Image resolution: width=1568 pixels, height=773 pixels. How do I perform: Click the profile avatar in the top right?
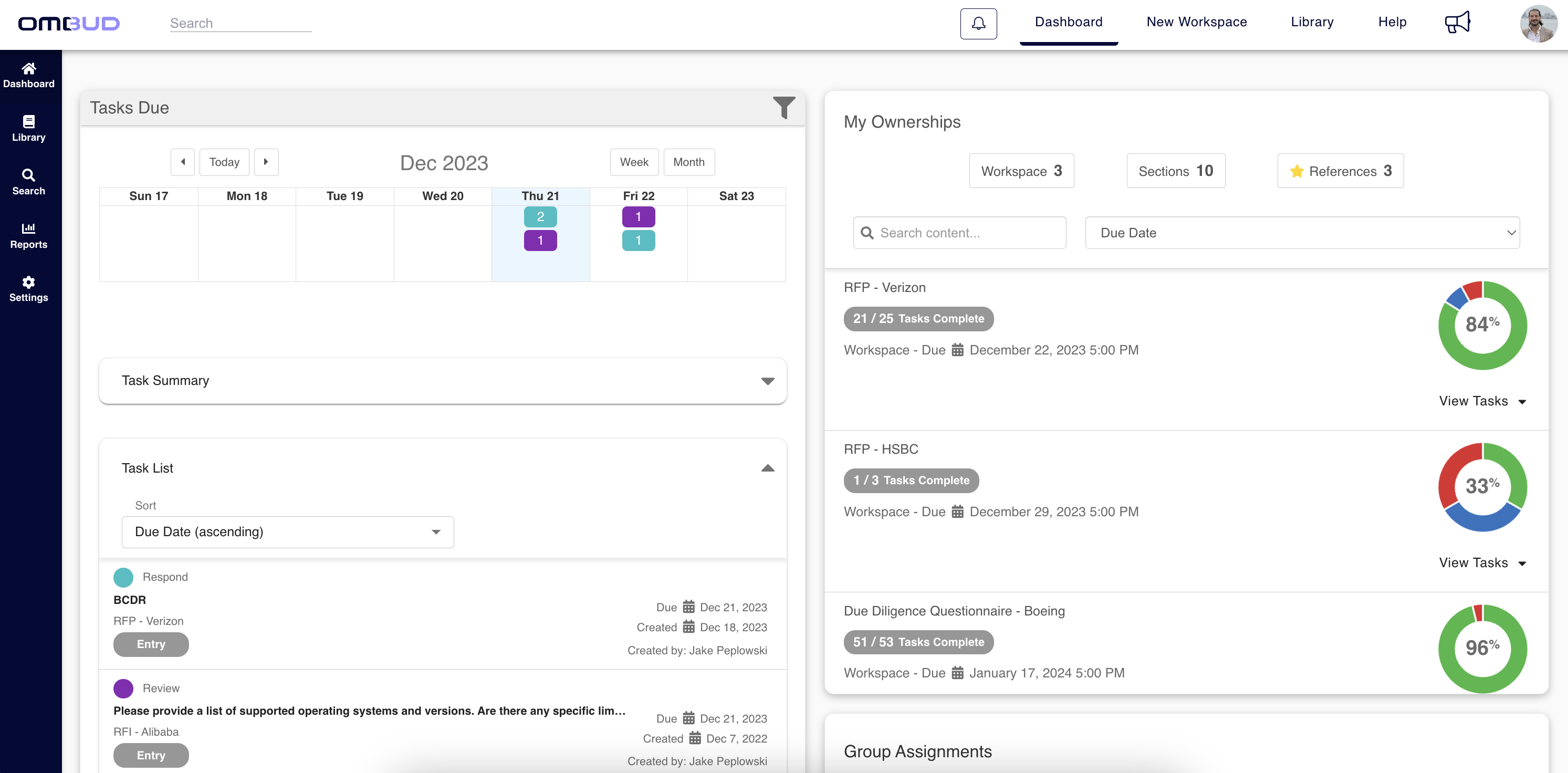pyautogui.click(x=1539, y=24)
